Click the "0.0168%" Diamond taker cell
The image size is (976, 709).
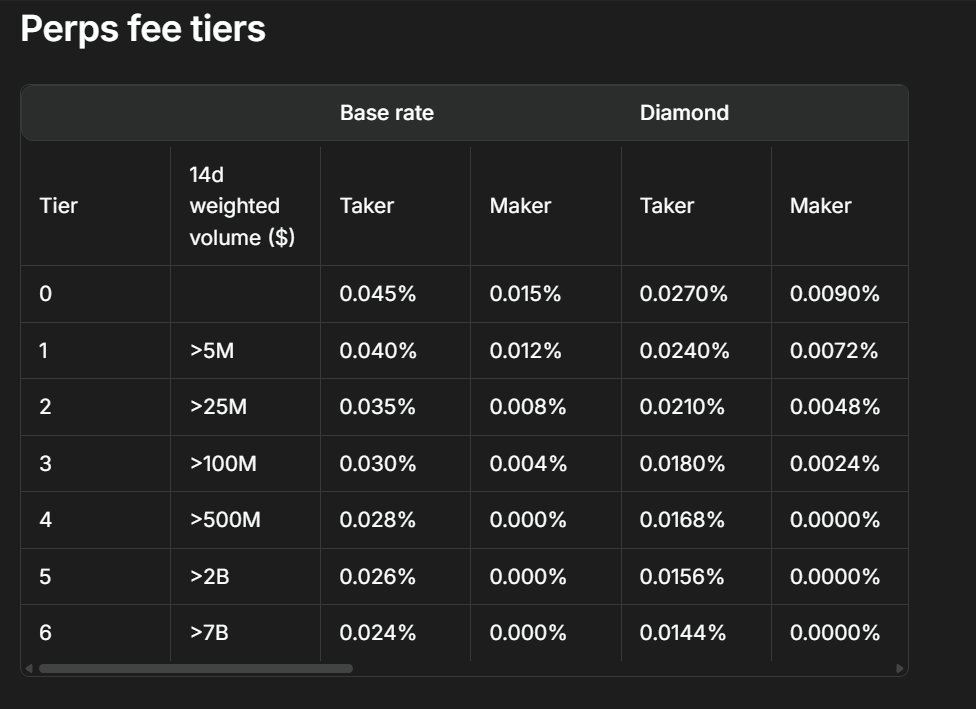[x=683, y=520]
